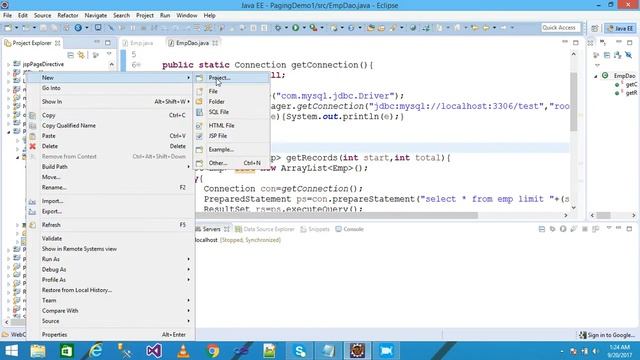
Task: Open Internet Explorer from taskbar
Action: click(x=96, y=351)
